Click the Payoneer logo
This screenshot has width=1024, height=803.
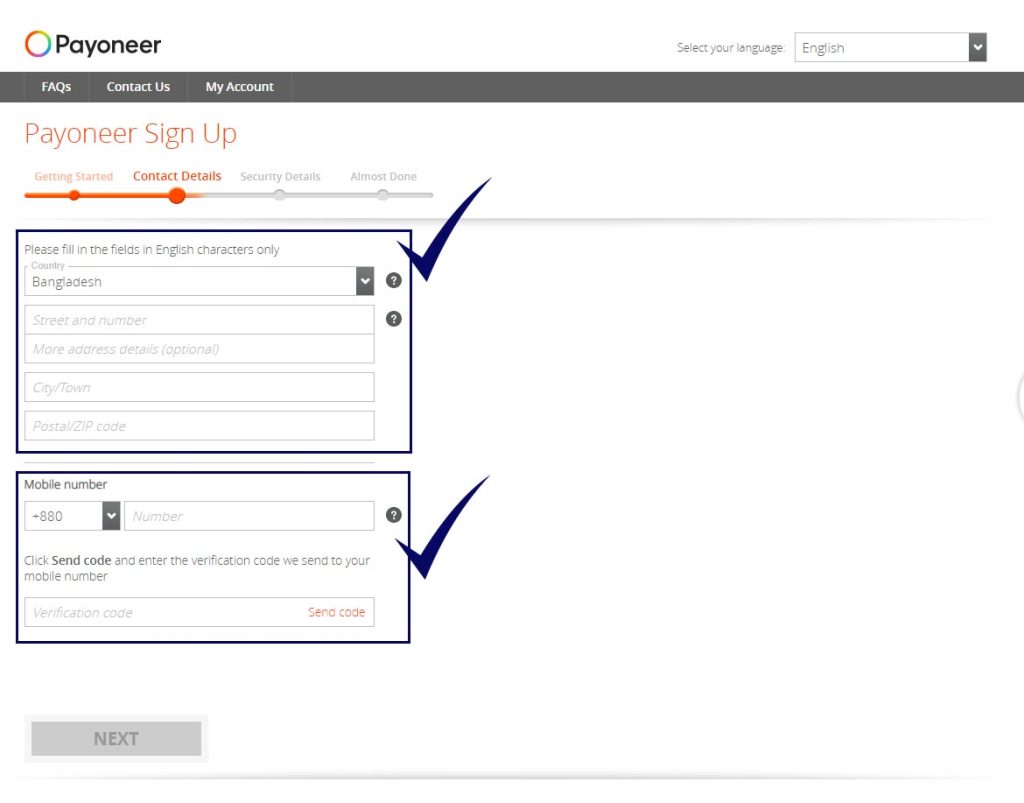(x=93, y=45)
